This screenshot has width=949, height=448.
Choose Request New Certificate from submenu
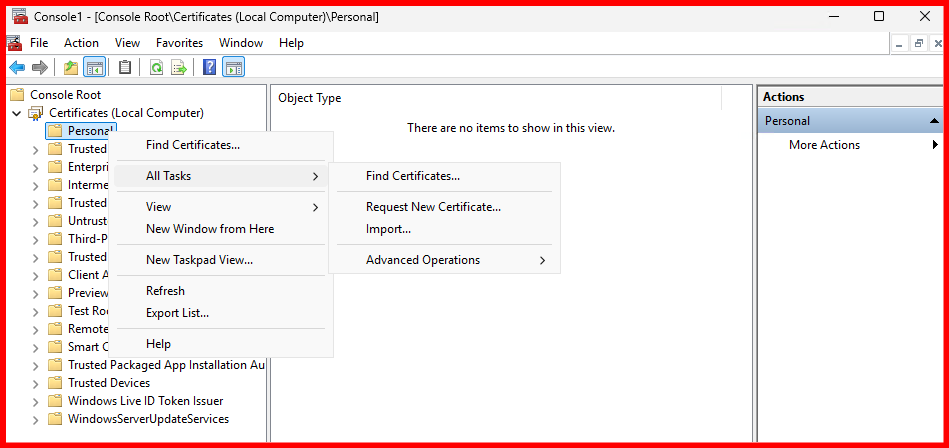coord(433,207)
